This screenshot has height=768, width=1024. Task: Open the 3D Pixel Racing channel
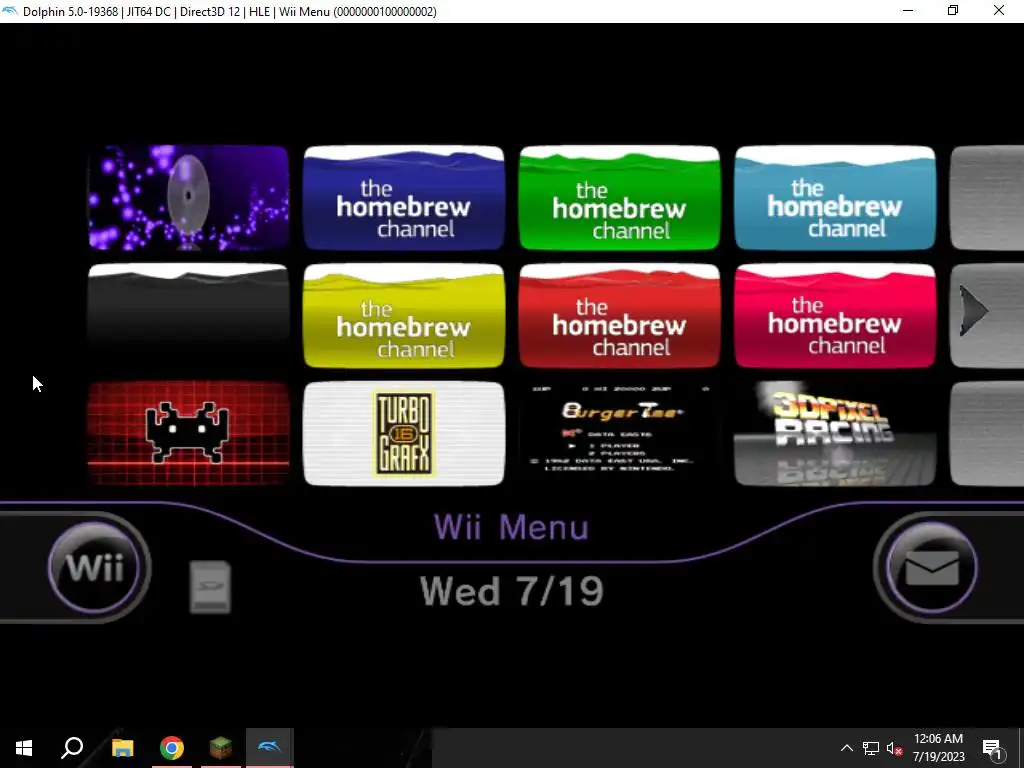[x=835, y=434]
